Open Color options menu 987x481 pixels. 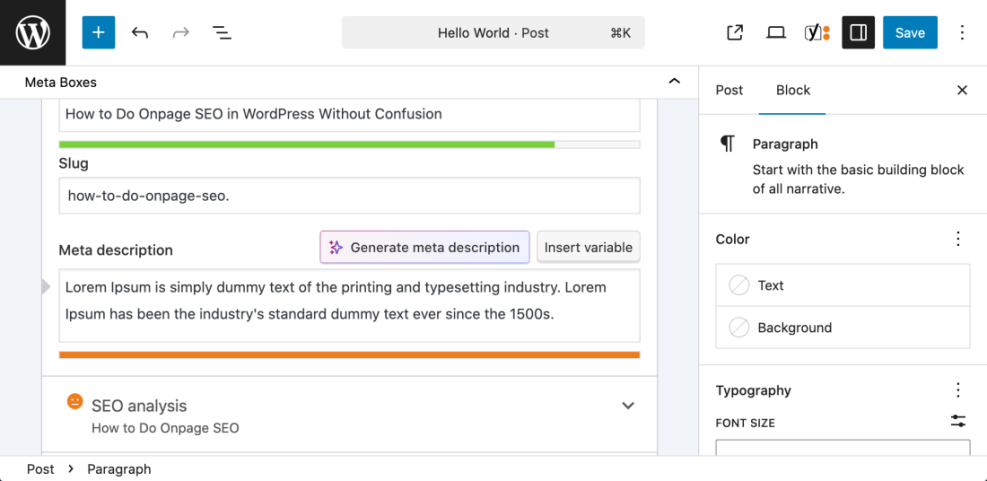click(958, 239)
